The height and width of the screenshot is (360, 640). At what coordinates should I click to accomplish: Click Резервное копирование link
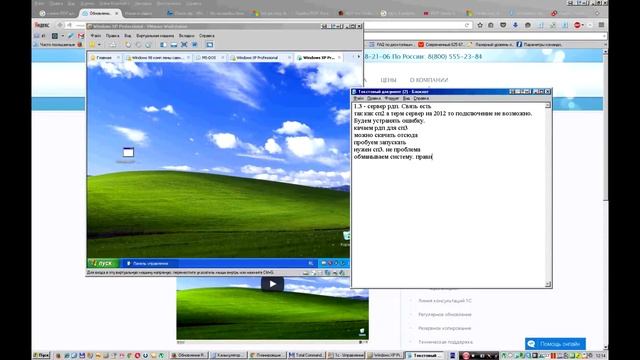point(444,328)
